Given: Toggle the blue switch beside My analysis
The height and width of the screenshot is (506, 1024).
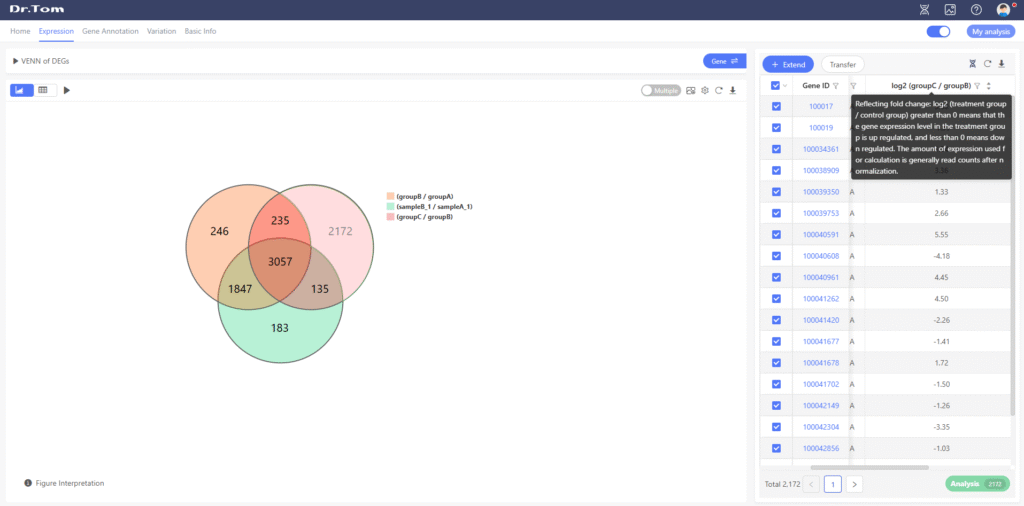Looking at the screenshot, I should tap(938, 31).
